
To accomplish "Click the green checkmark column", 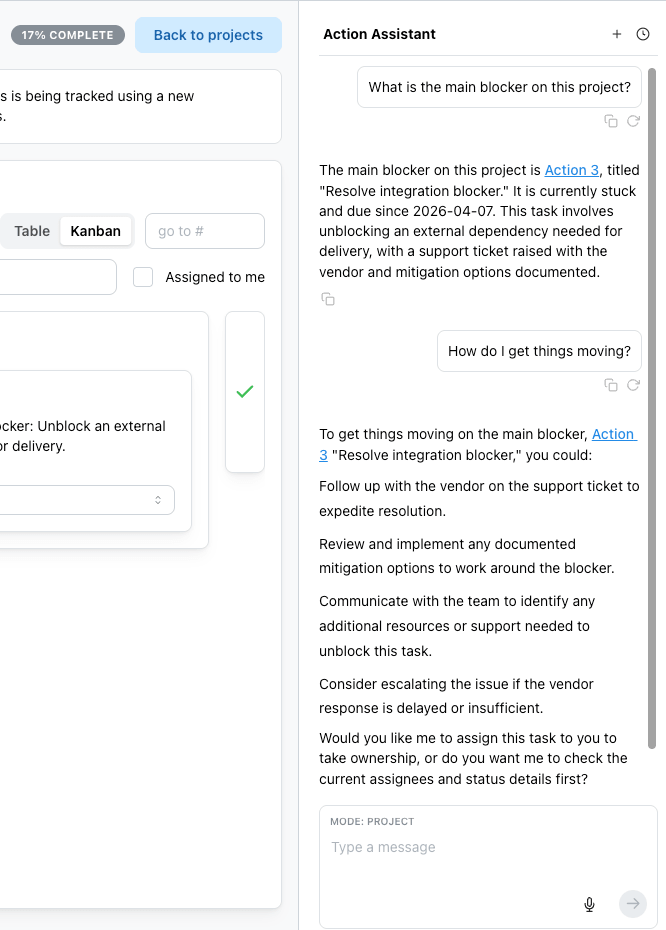I will coord(245,391).
